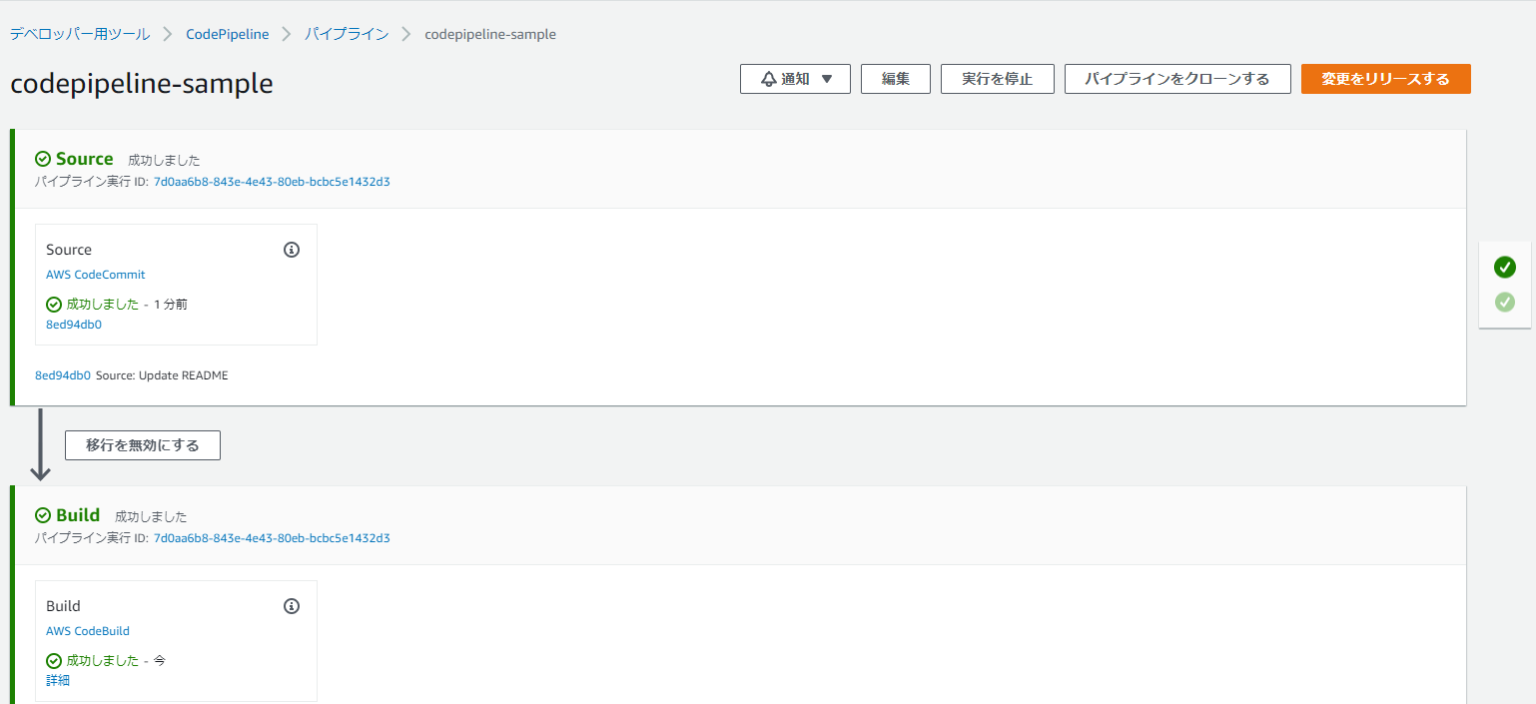Click the info icon on Source action card
1536x704 pixels.
click(x=291, y=250)
